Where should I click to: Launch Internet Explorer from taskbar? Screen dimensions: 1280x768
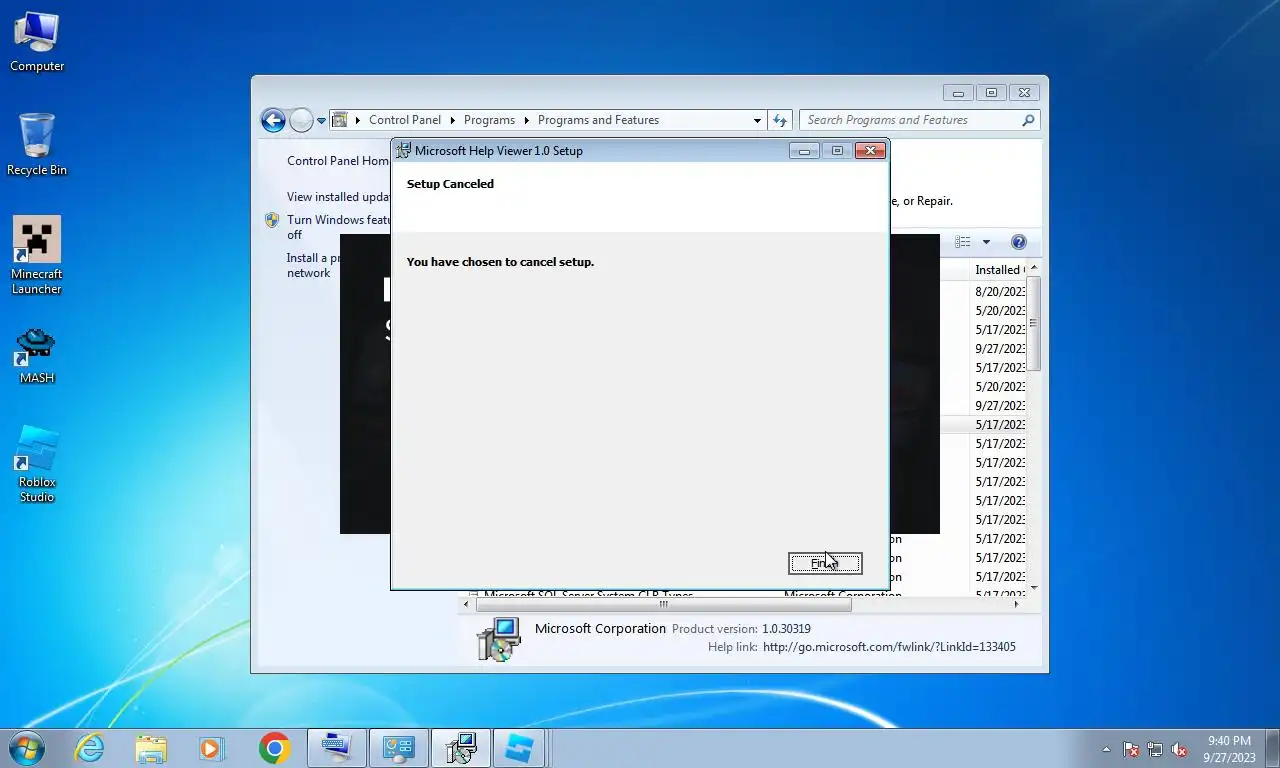point(90,748)
